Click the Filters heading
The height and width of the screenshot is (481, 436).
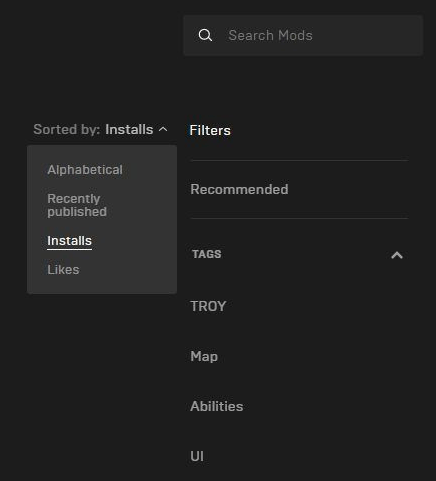(210, 130)
